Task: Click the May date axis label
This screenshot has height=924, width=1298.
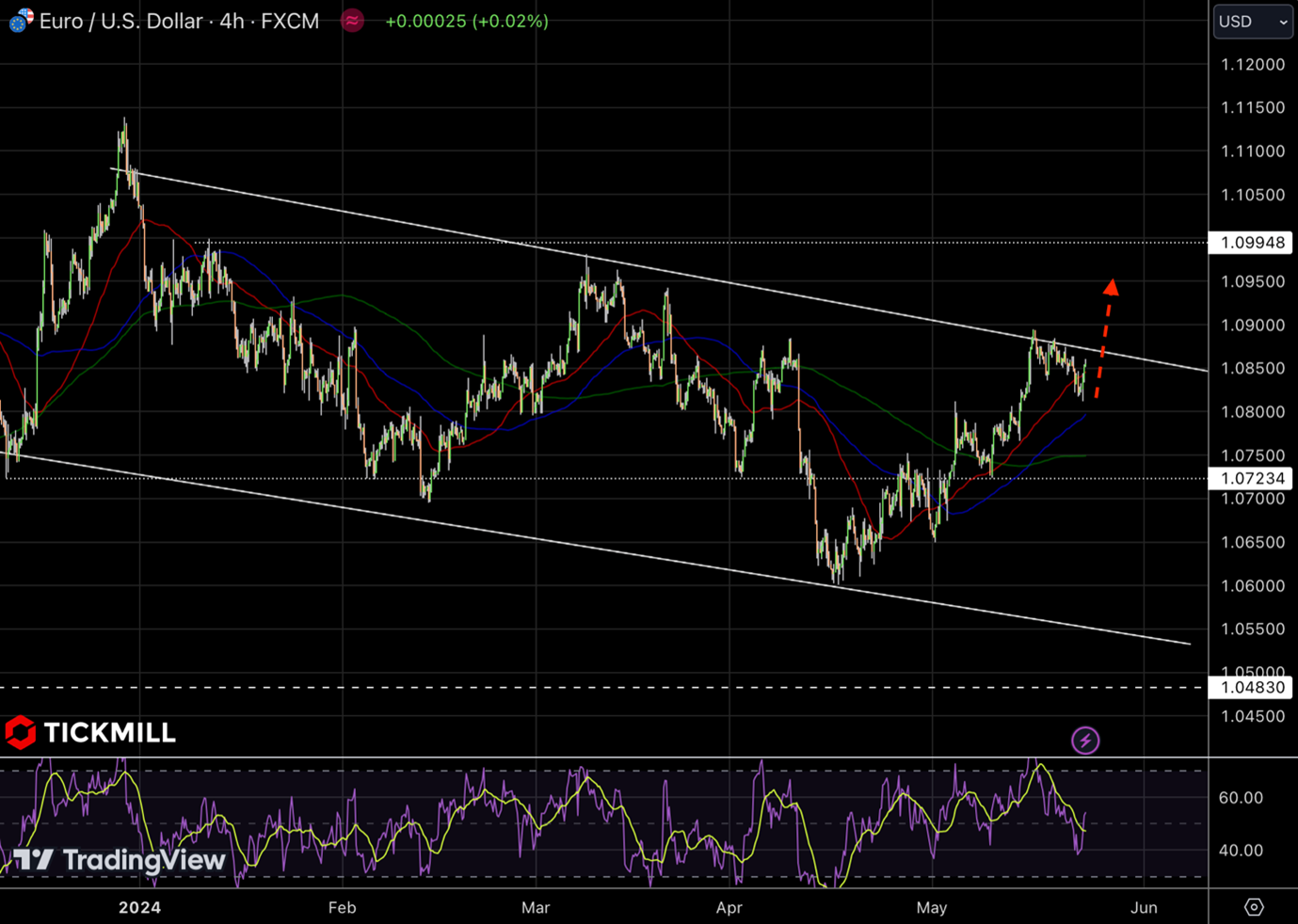Action: [x=932, y=908]
